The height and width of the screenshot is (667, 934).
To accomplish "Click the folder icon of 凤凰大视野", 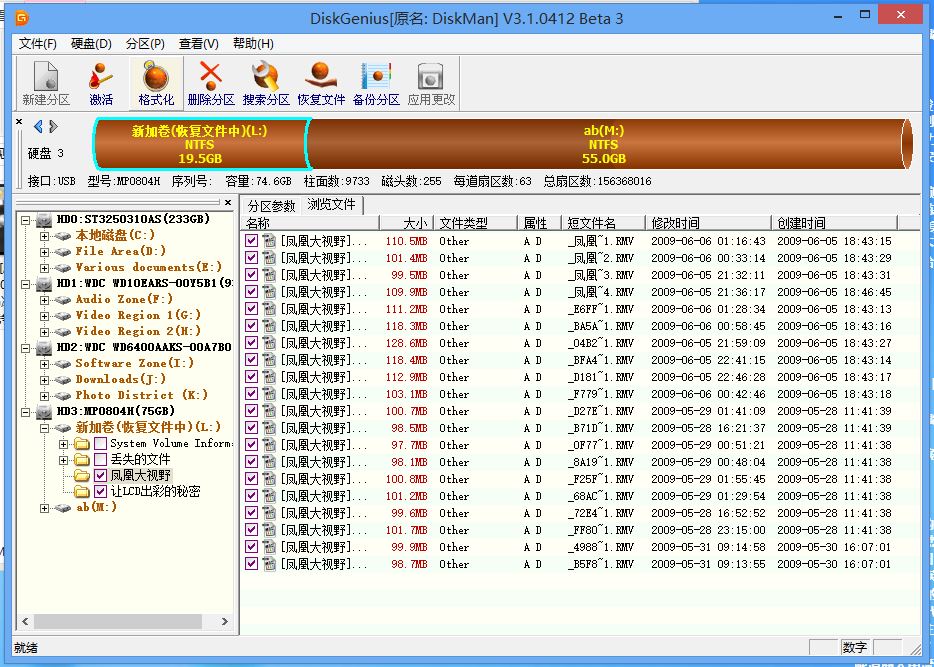I will tap(82, 475).
